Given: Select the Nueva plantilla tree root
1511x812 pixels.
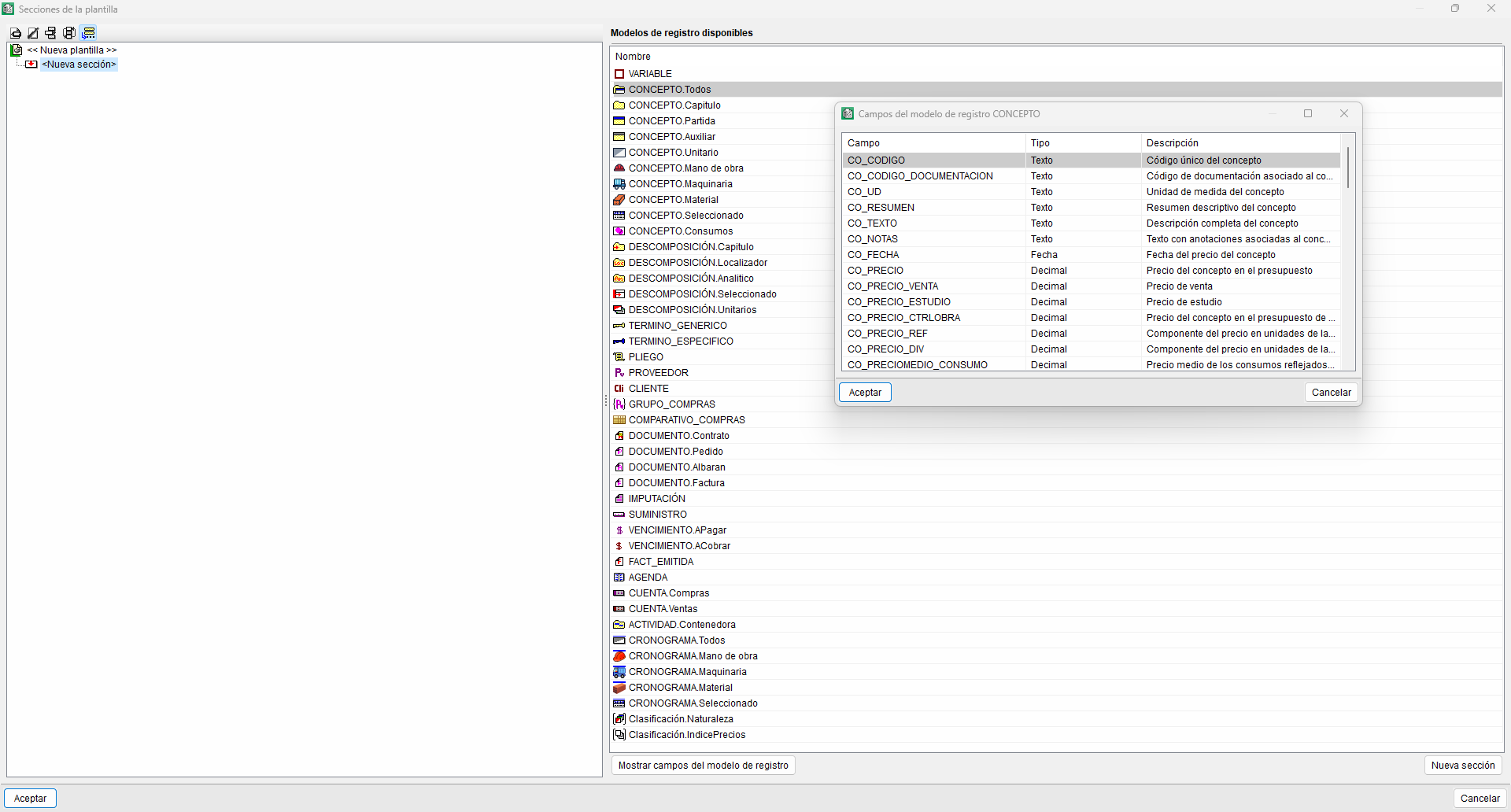Looking at the screenshot, I should [x=72, y=50].
